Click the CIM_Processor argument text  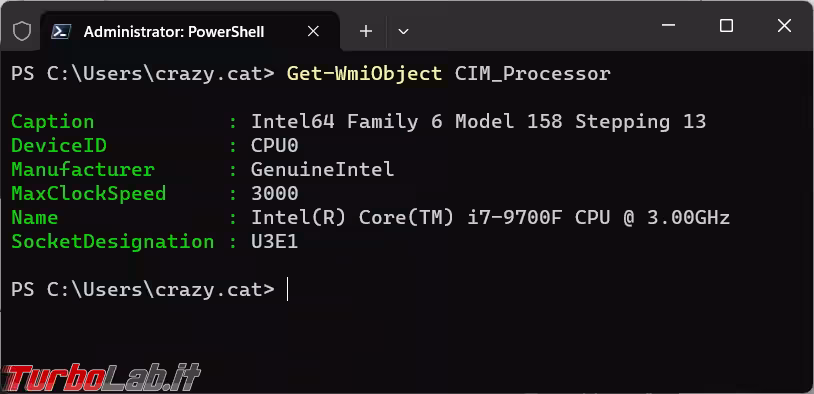pos(533,74)
